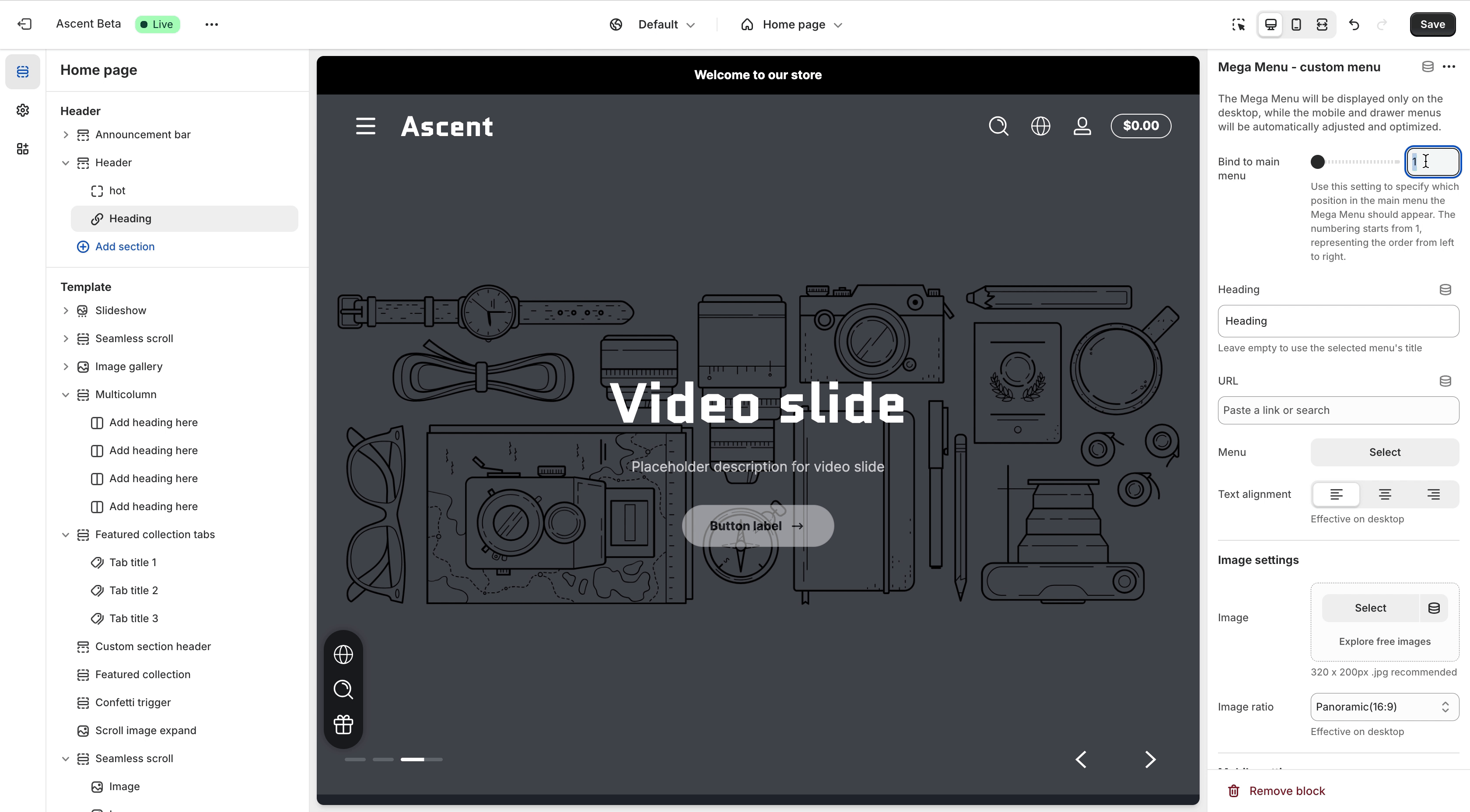Open the app embeds sidebar icon
Image resolution: width=1470 pixels, height=812 pixels.
click(23, 149)
